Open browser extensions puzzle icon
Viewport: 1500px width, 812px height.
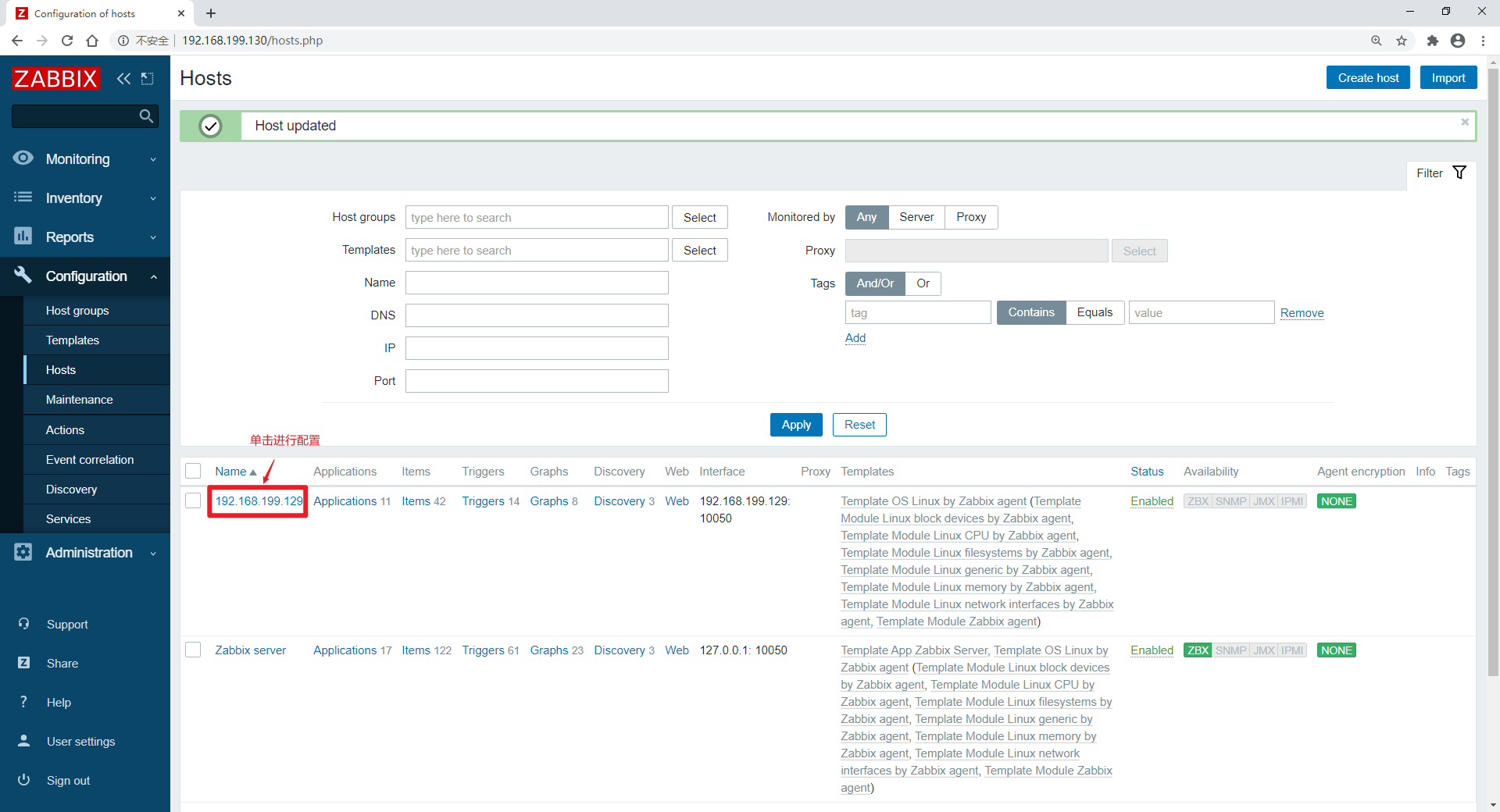point(1432,41)
